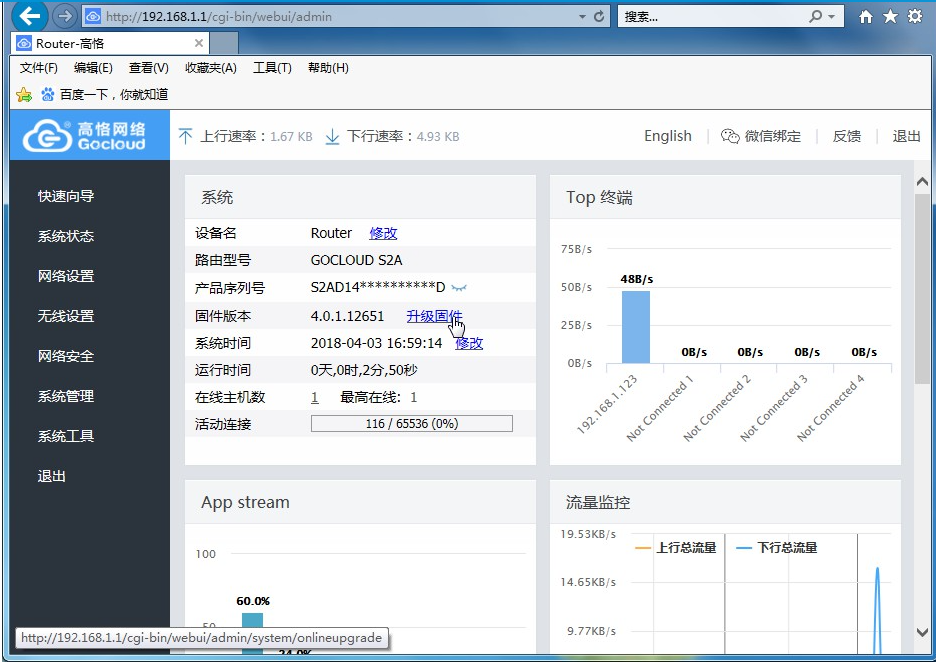Image resolution: width=936 pixels, height=662 pixels.
Task: Click the 升级固件 link
Action: [x=434, y=316]
